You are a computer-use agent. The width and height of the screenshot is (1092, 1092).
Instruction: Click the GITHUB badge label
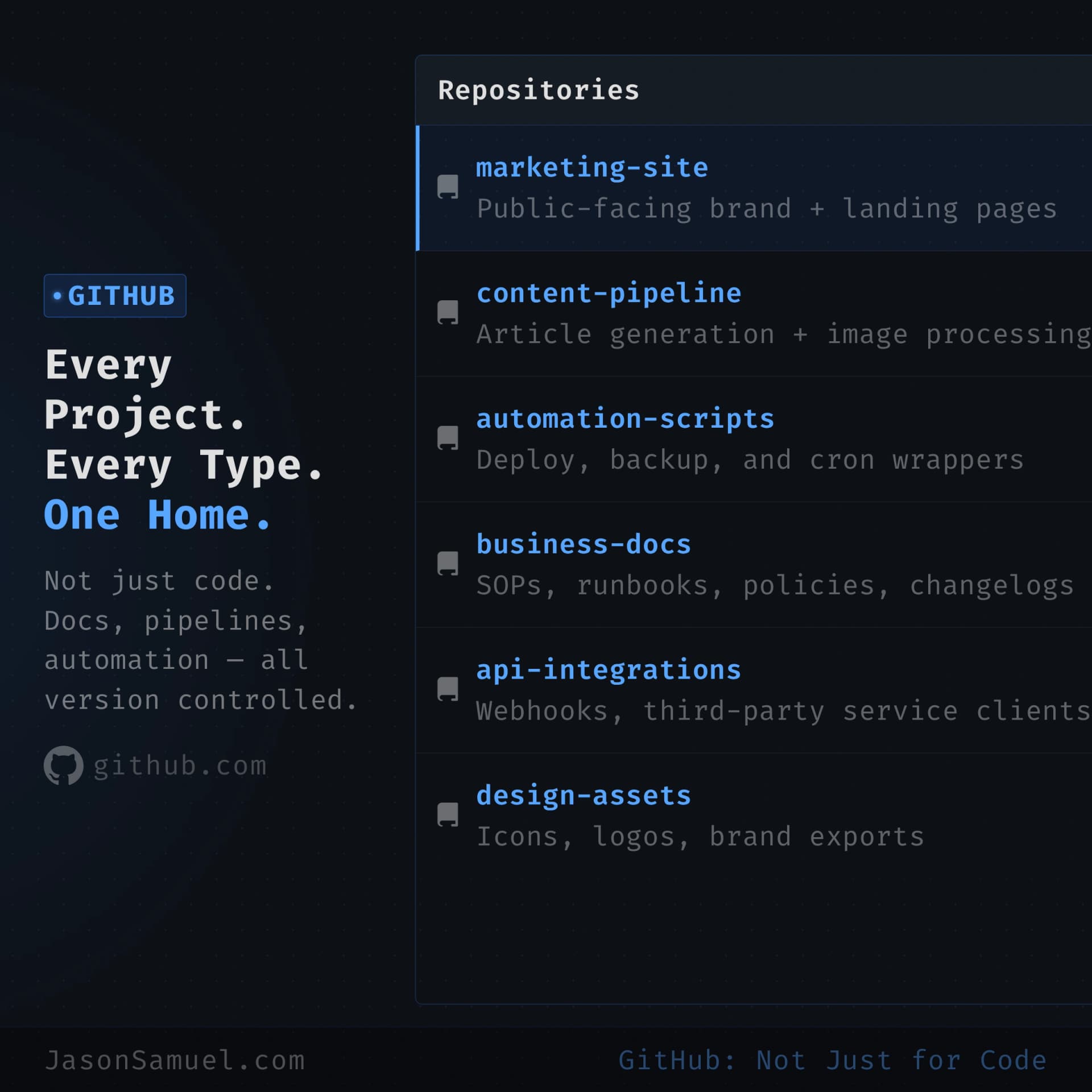click(x=115, y=296)
